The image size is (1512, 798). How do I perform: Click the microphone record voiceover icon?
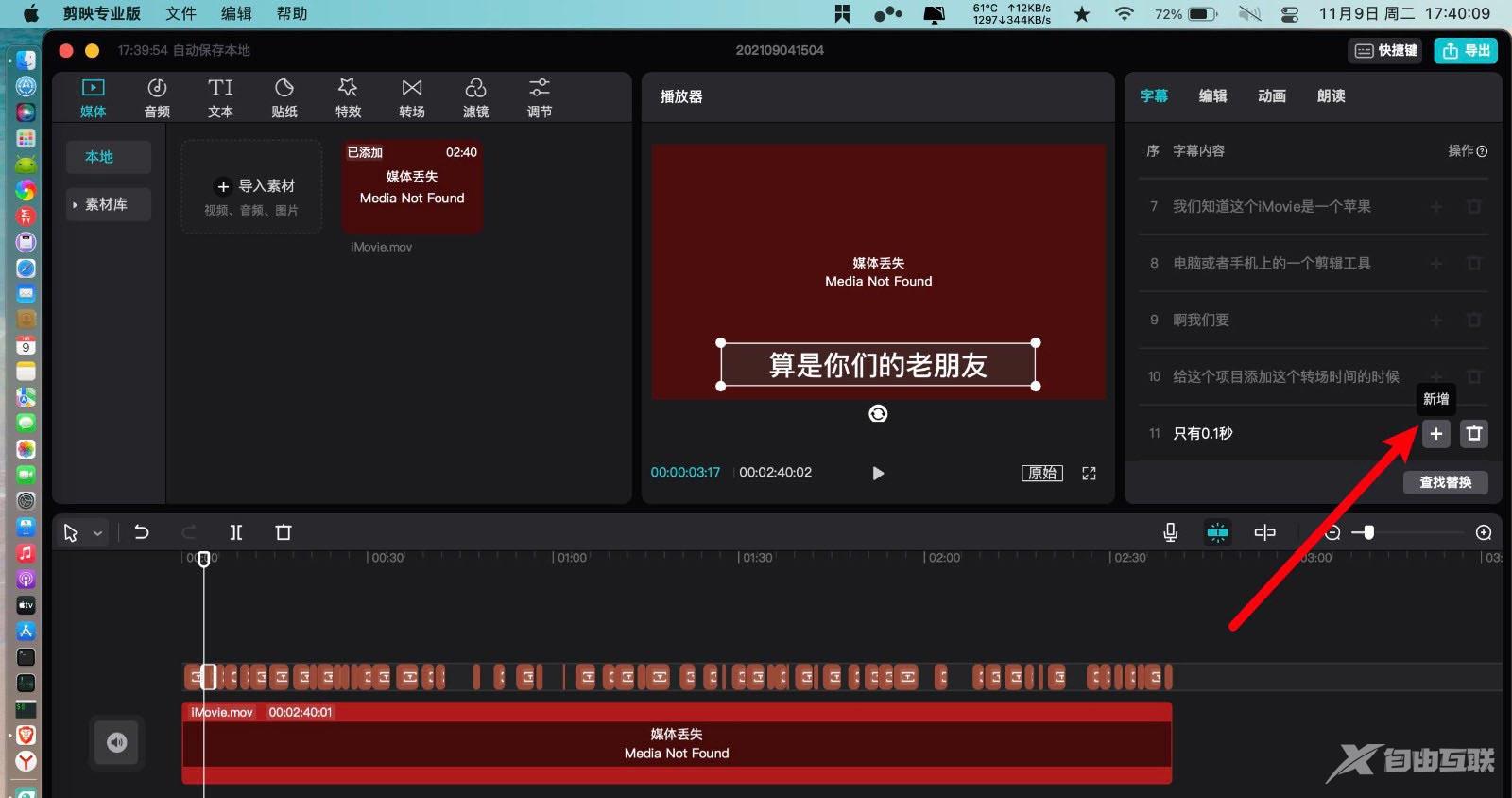tap(1170, 532)
